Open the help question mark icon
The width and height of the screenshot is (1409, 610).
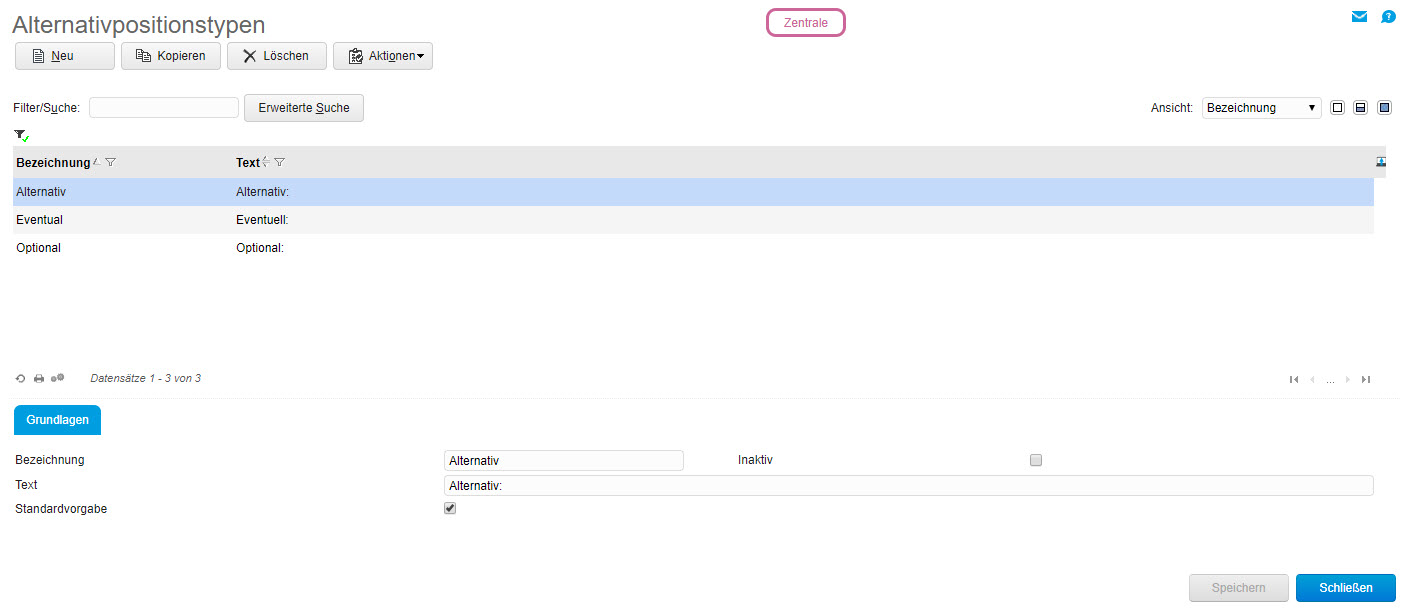click(x=1388, y=16)
